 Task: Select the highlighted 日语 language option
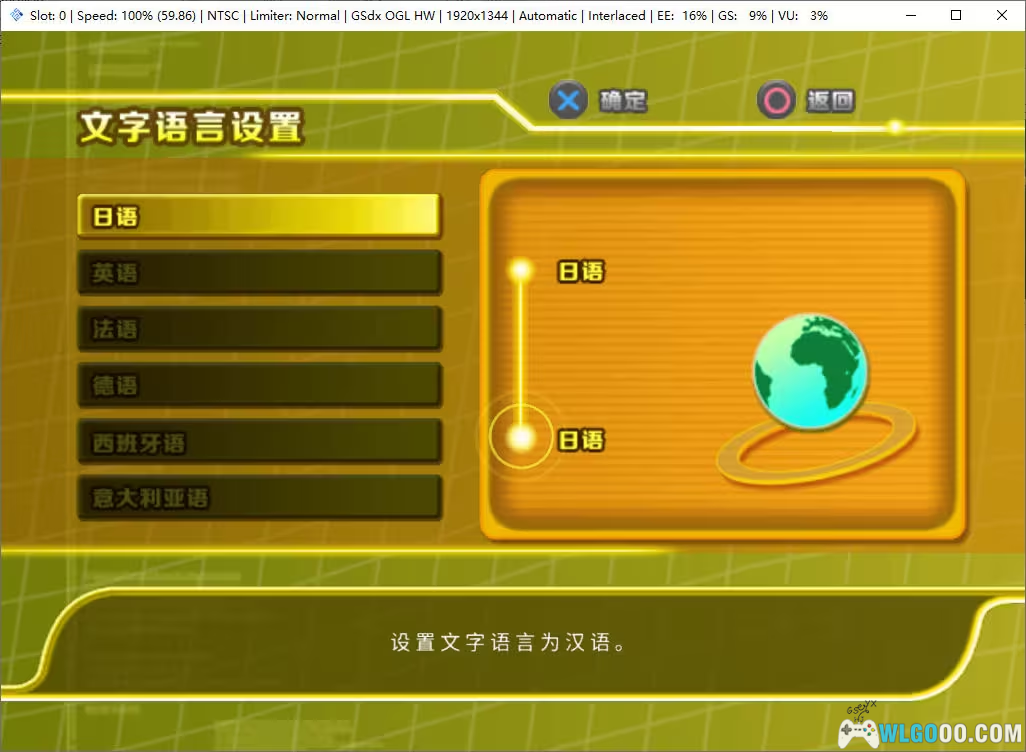tap(259, 216)
